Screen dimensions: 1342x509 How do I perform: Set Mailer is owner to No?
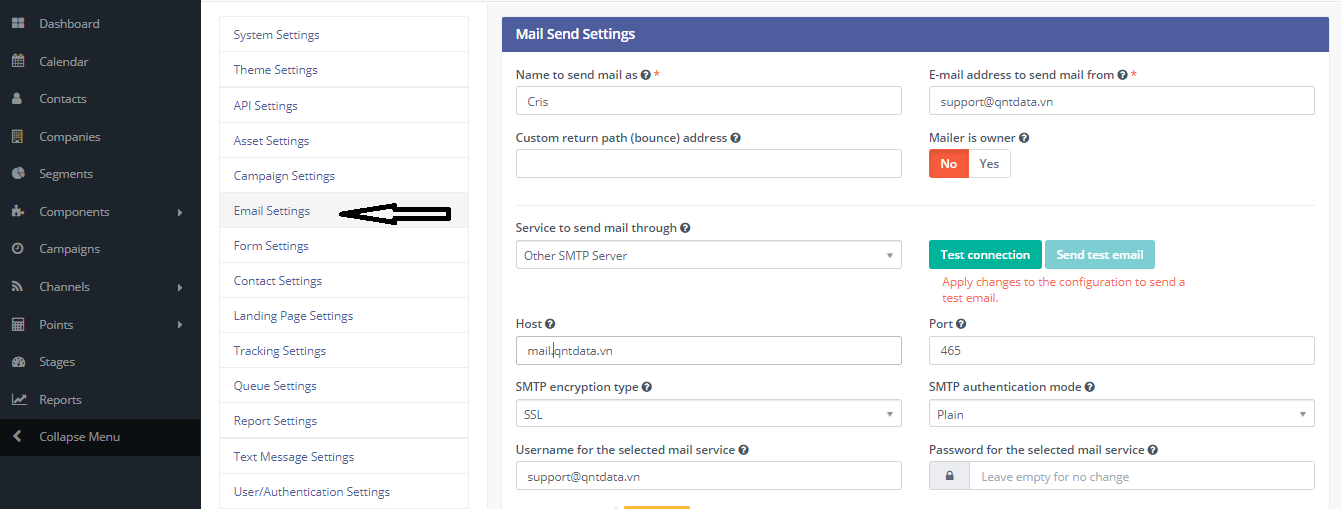point(948,164)
